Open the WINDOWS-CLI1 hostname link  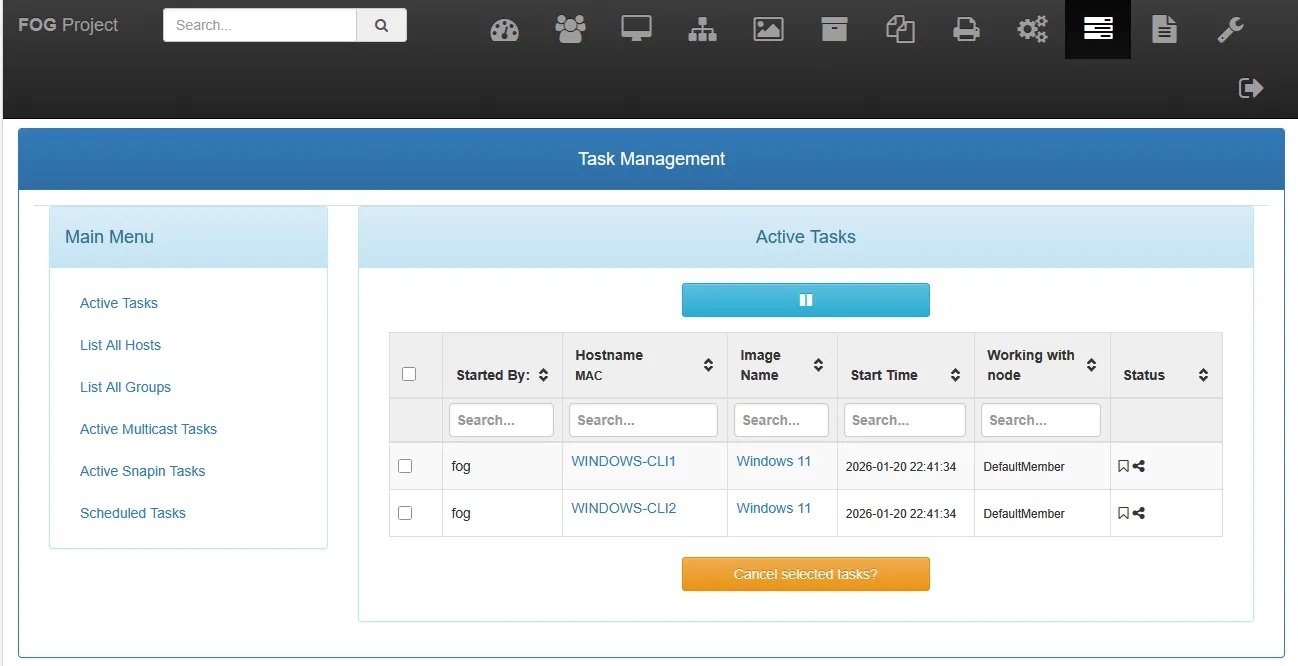[623, 461]
